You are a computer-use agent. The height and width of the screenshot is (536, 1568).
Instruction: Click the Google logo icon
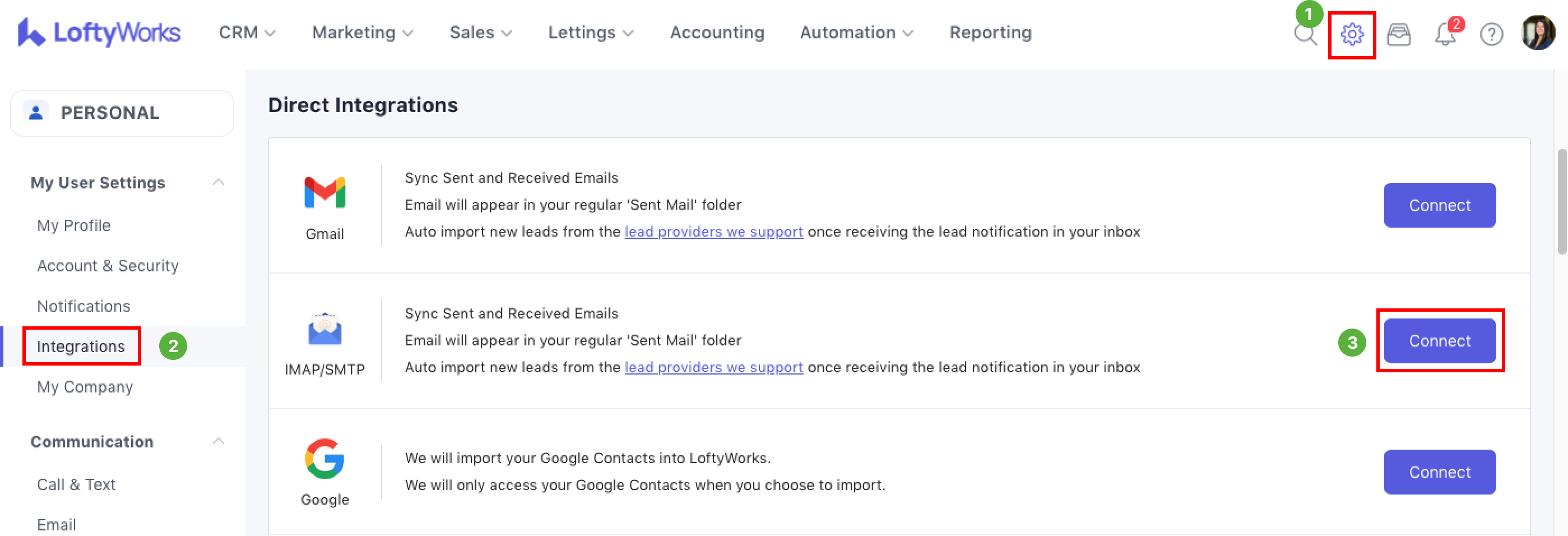click(x=324, y=459)
